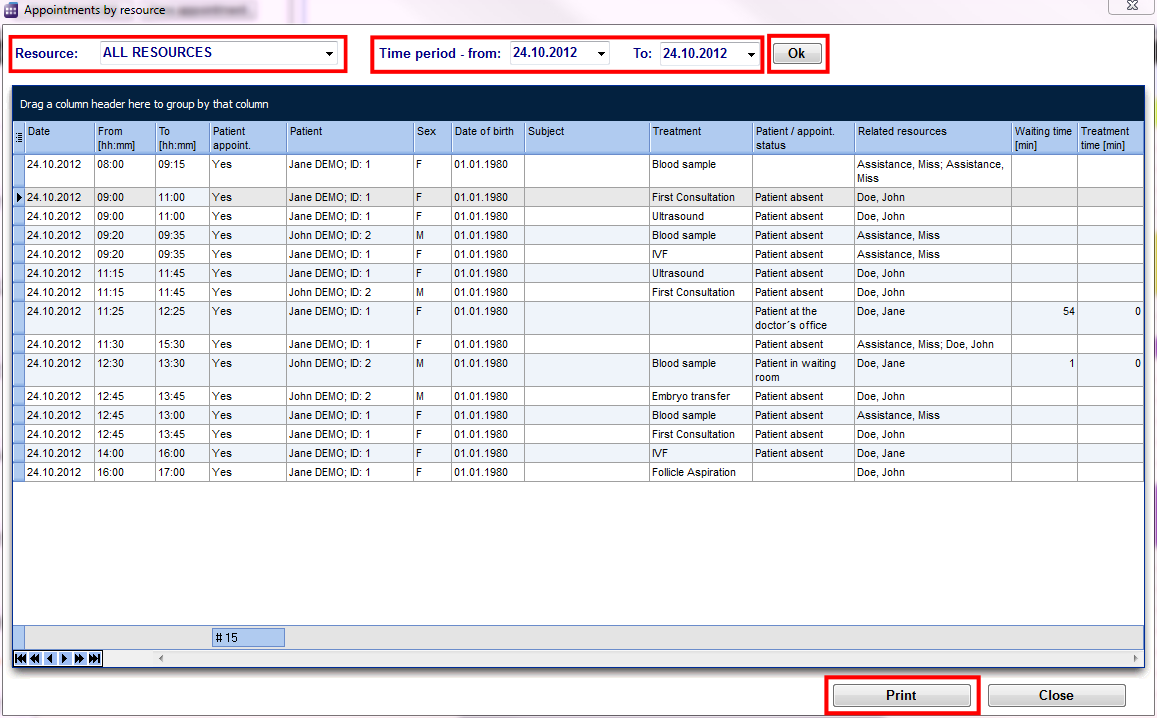Click the Treatment time [min] header
This screenshot has width=1157, height=718.
(x=1111, y=137)
